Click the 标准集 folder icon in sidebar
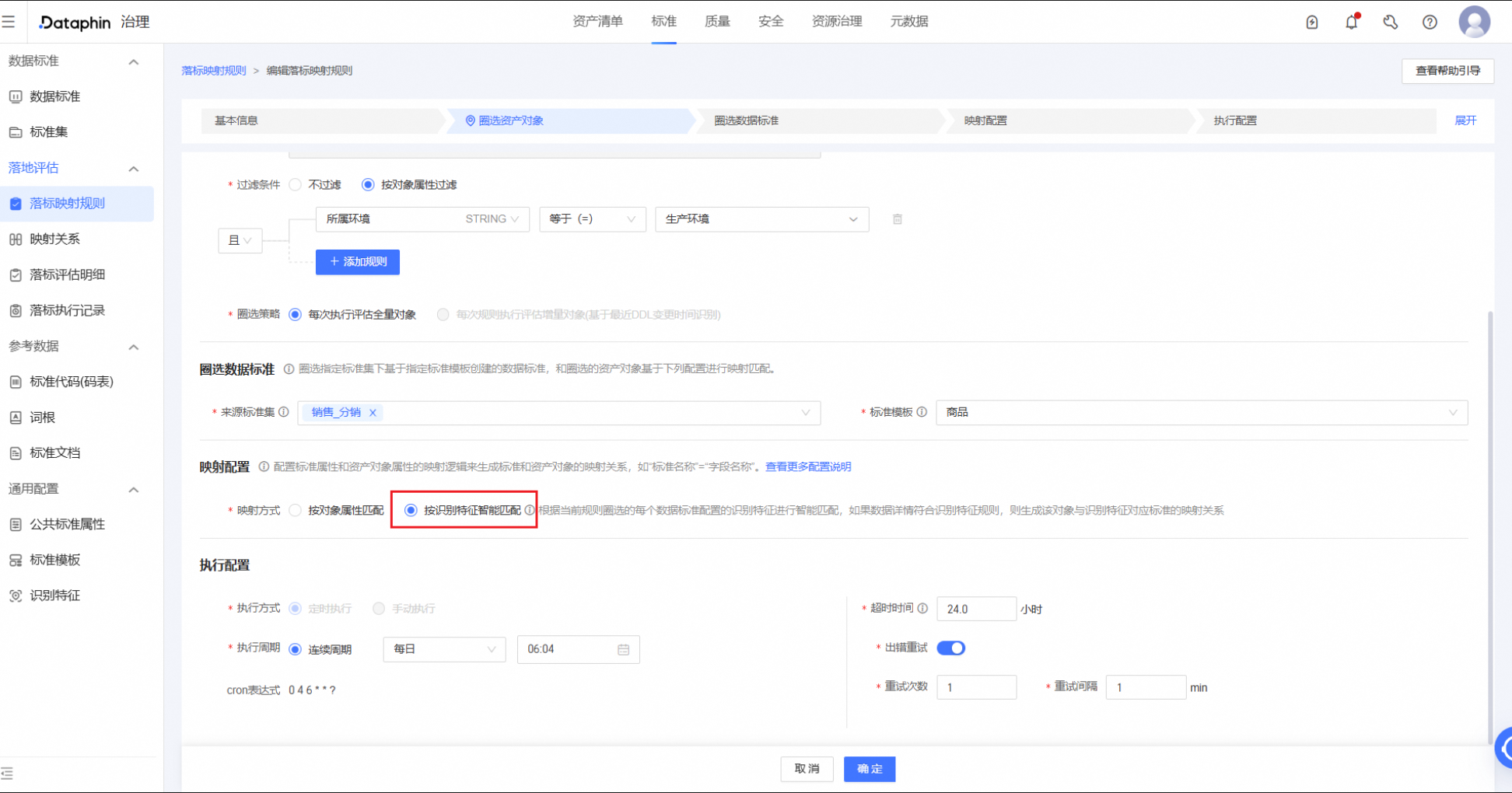 (x=16, y=132)
